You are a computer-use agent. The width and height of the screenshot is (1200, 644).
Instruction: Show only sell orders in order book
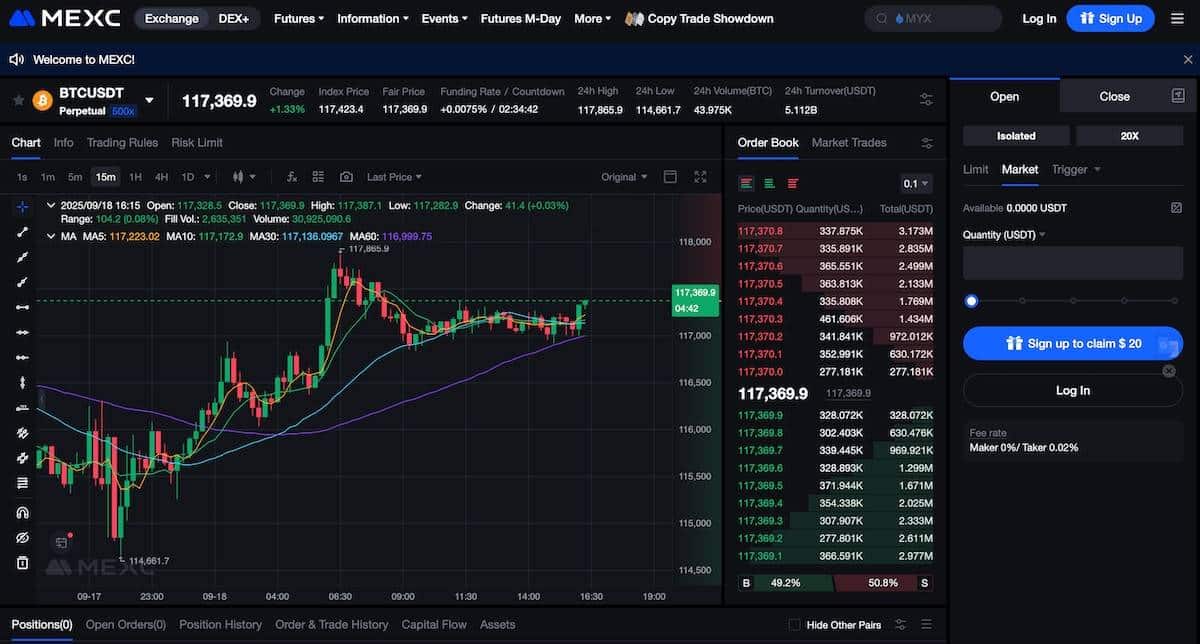[793, 183]
